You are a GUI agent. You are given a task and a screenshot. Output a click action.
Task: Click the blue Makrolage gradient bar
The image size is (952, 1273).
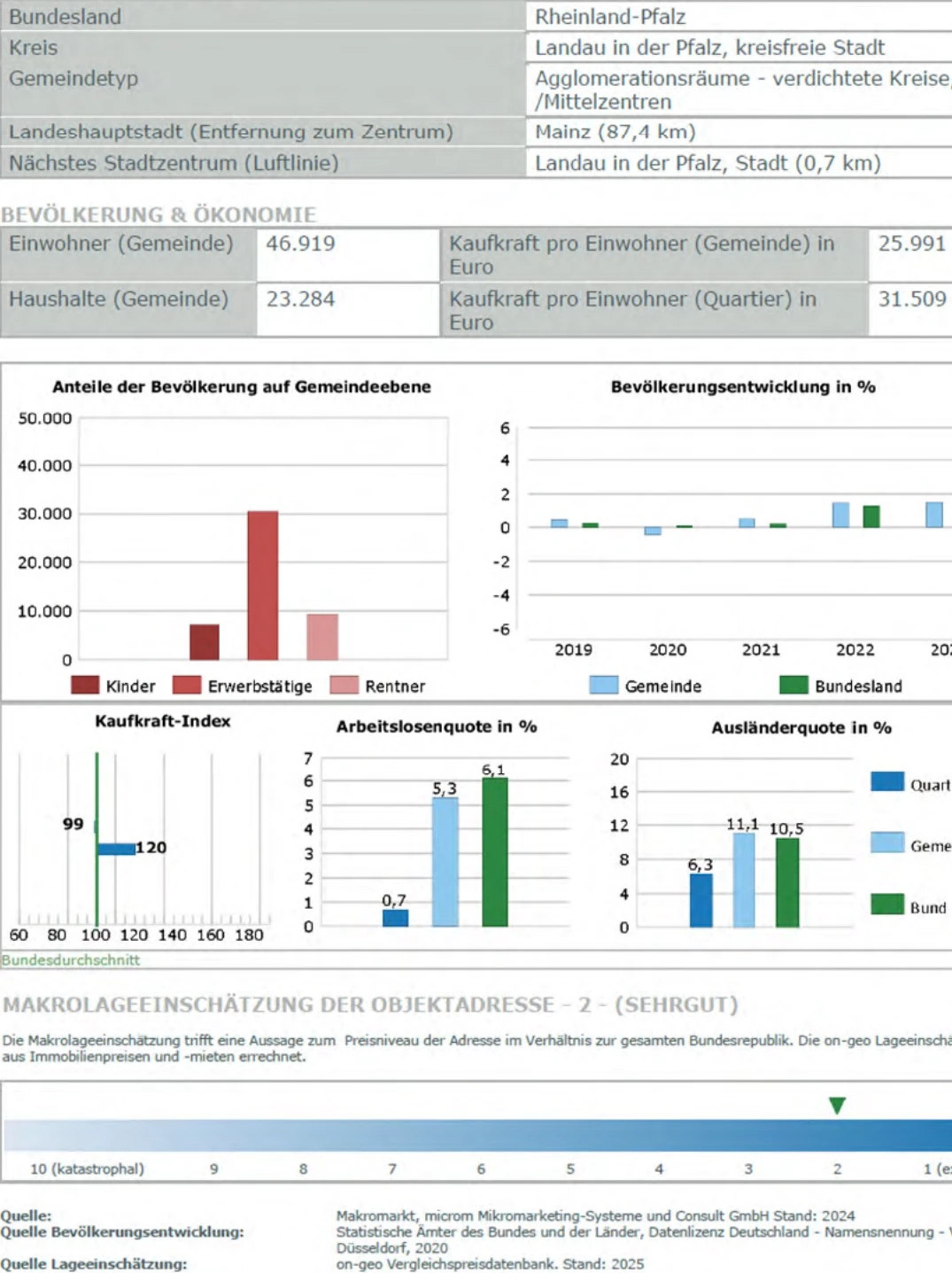pos(477,1135)
